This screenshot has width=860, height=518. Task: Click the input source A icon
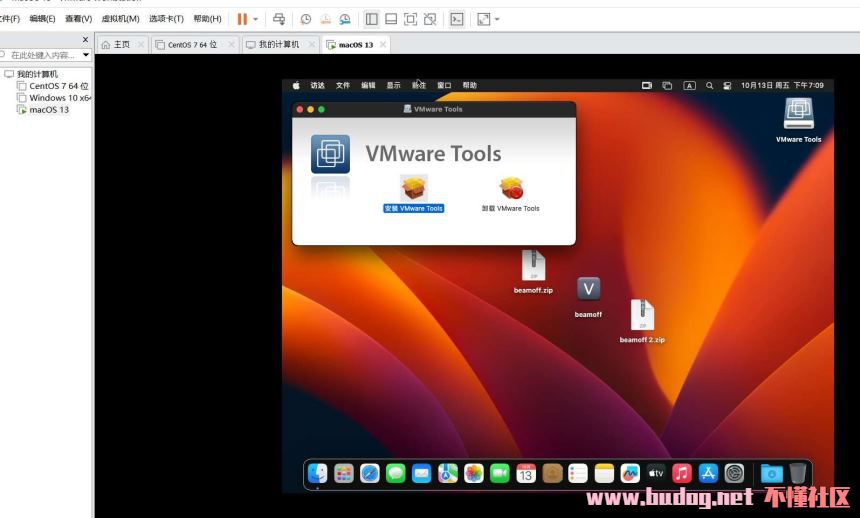coord(689,86)
